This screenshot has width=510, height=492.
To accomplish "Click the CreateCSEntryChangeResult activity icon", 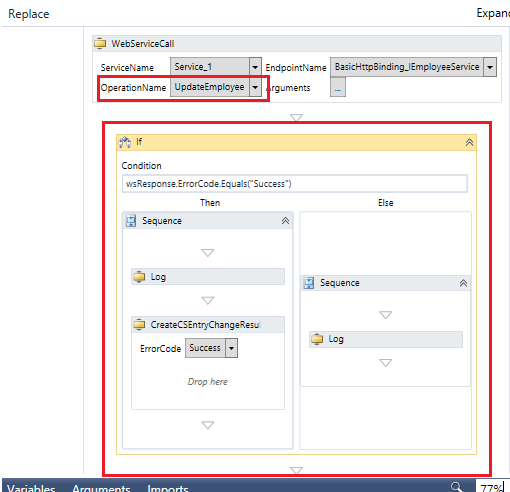I will (139, 324).
